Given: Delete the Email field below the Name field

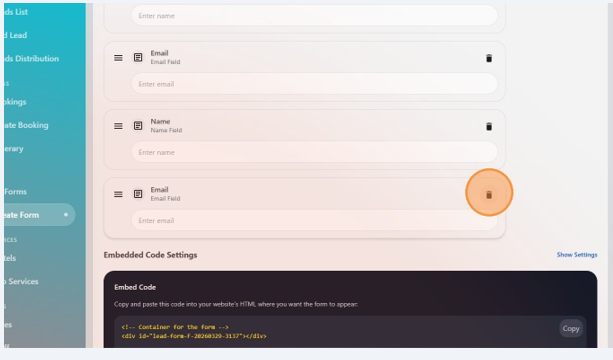Looking at the screenshot, I should click(489, 195).
